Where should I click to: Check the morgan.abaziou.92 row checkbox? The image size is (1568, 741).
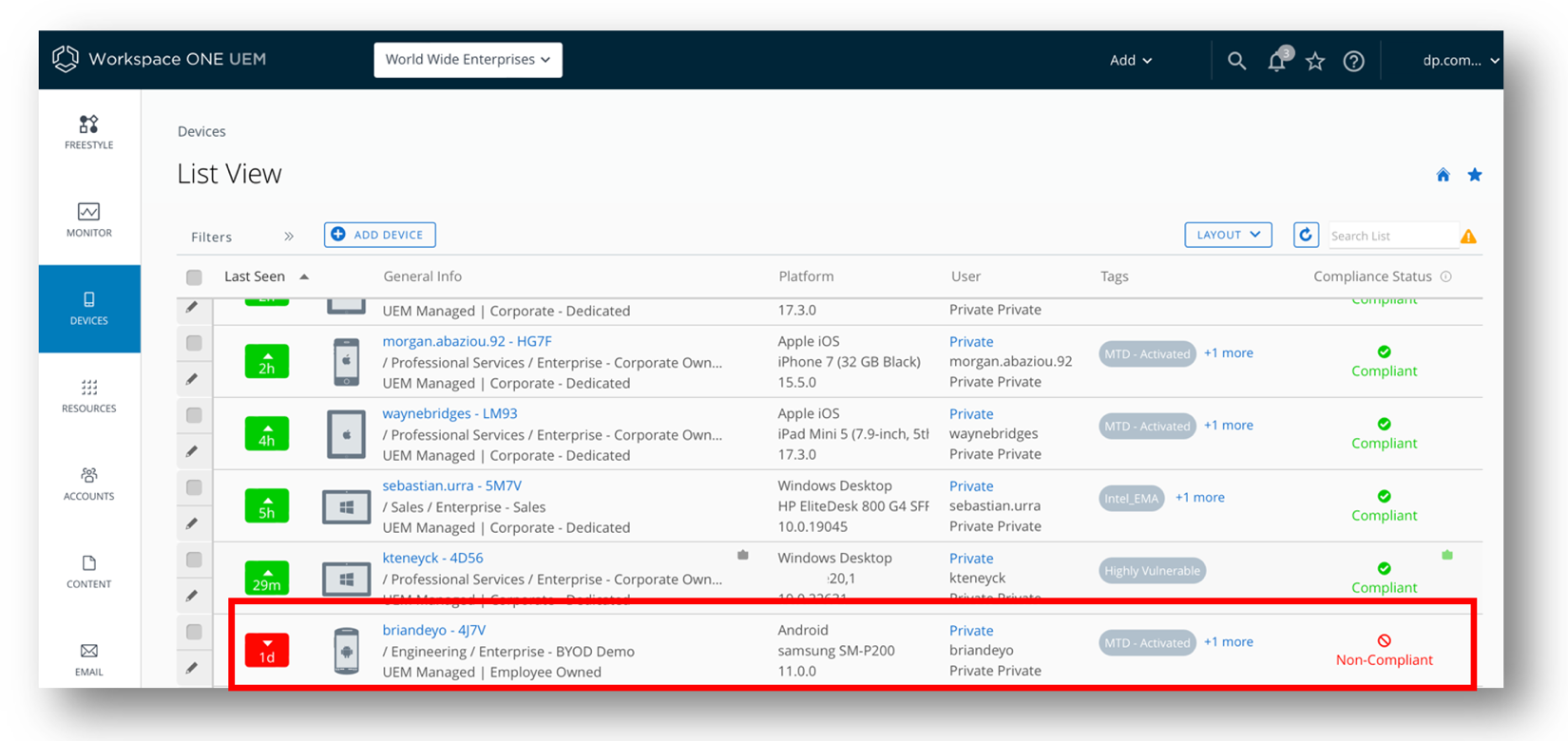[x=194, y=343]
